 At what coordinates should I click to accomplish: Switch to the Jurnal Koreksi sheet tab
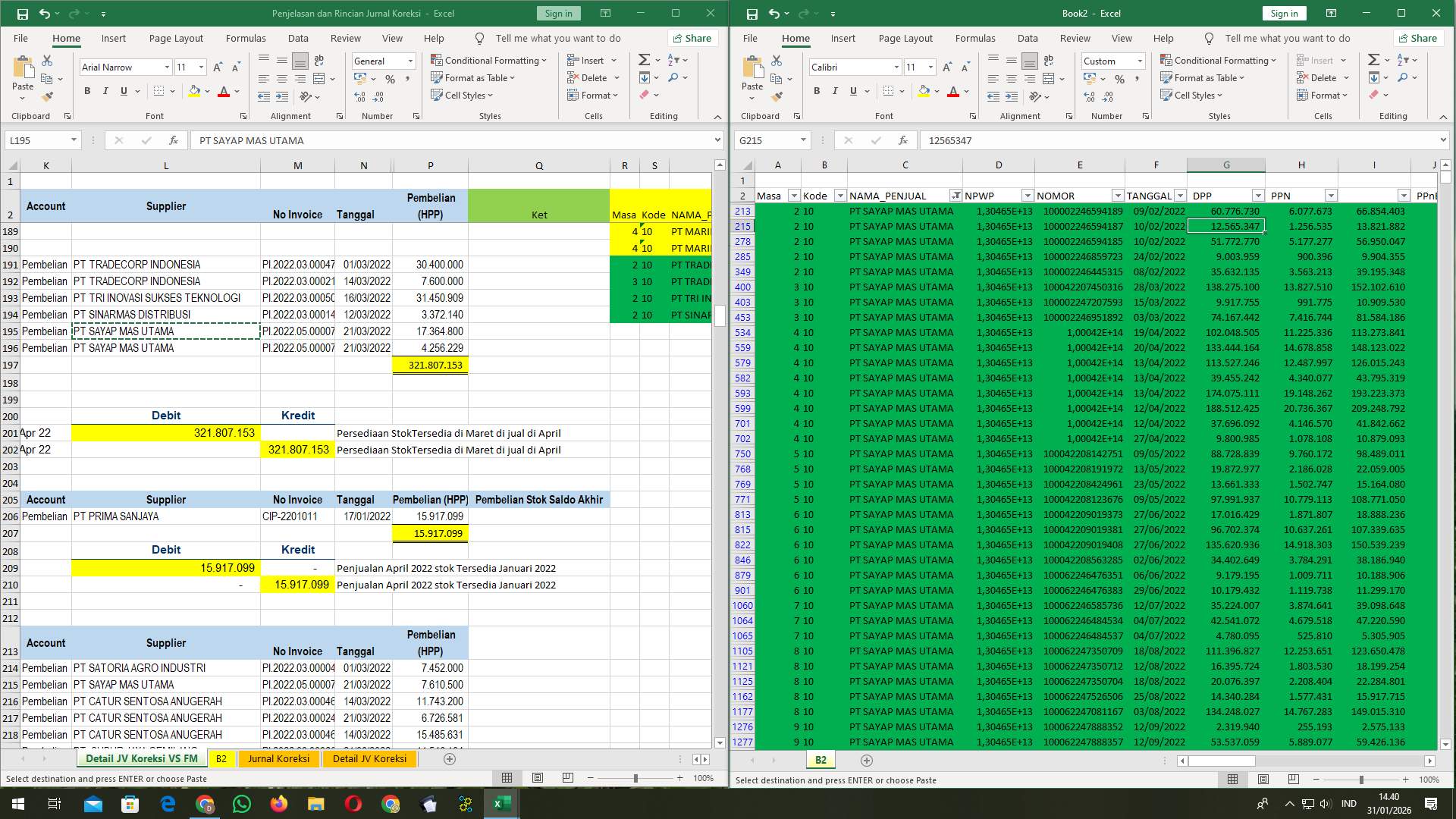pyautogui.click(x=278, y=758)
